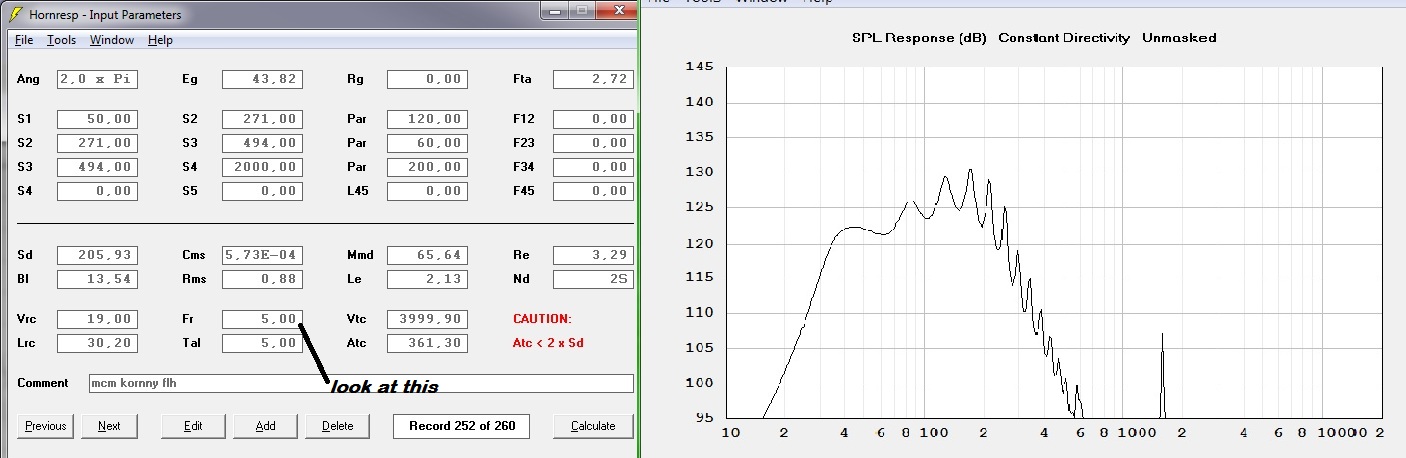
Task: Select the Vrc field with 19,00
Action: point(97,319)
